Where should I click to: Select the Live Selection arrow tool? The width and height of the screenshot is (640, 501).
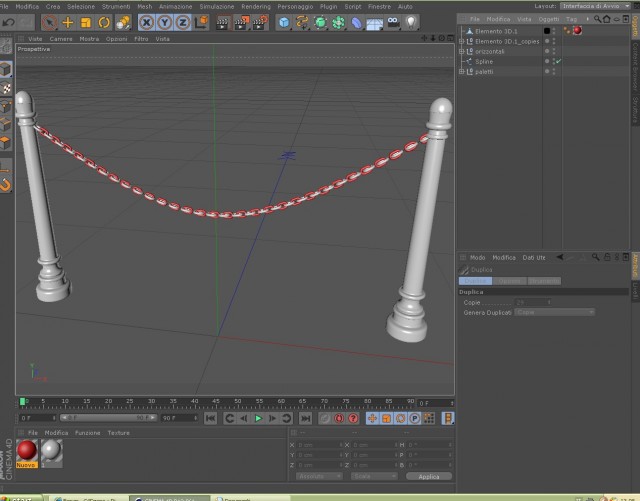point(49,22)
